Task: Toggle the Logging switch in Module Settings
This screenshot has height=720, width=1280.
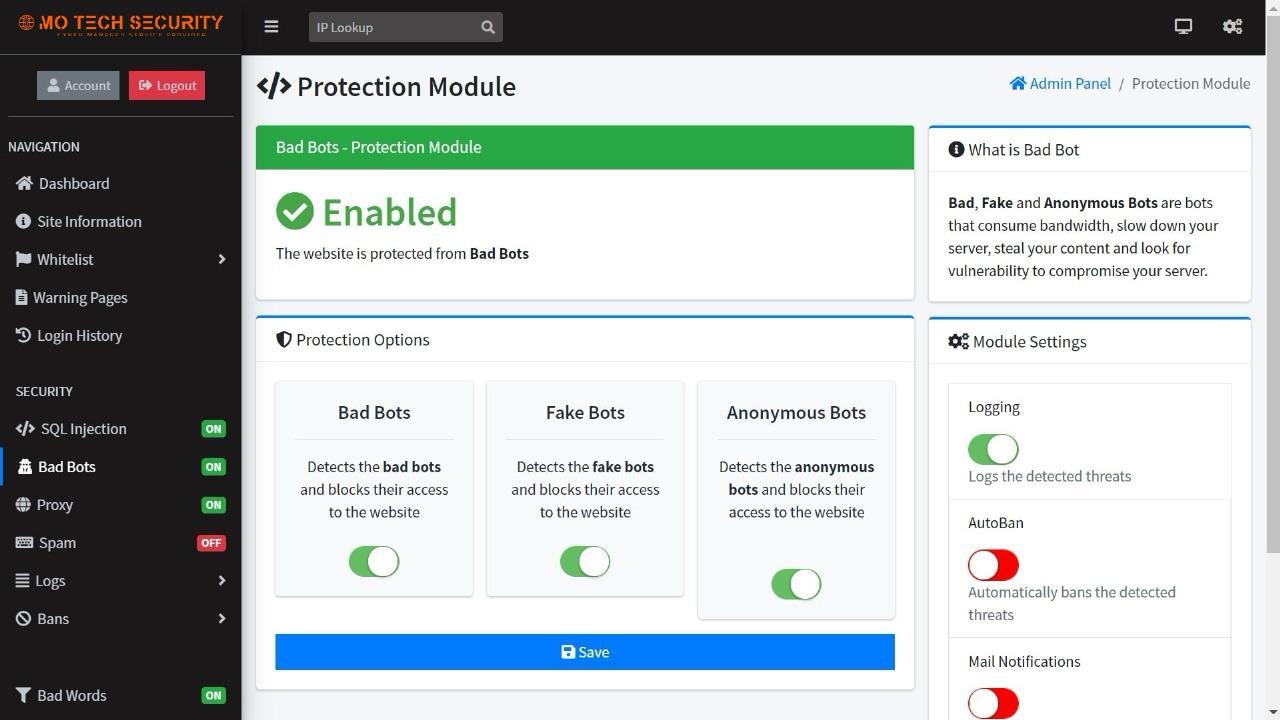Action: tap(993, 449)
